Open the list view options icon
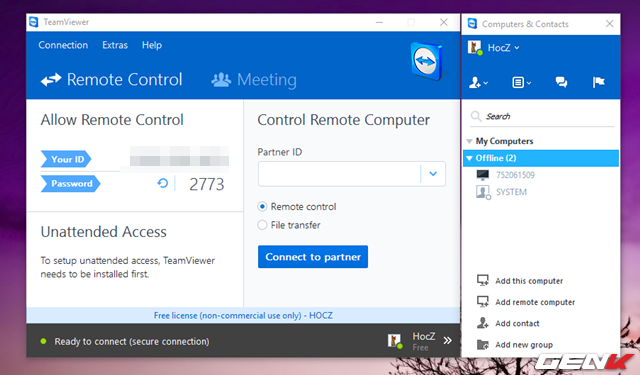This screenshot has height=375, width=640. coord(522,83)
